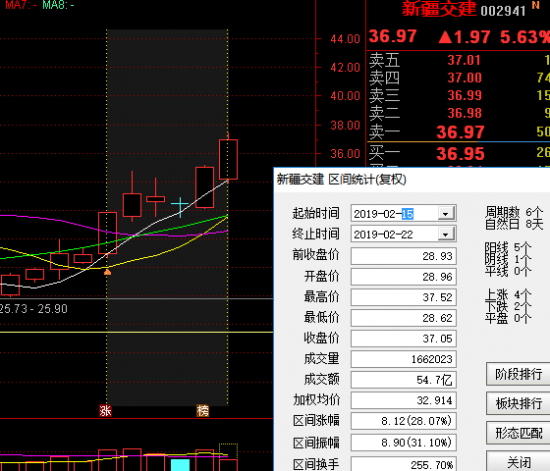The height and width of the screenshot is (471, 550).
Task: Select the cyan doji cross candlestick
Action: pos(180,204)
